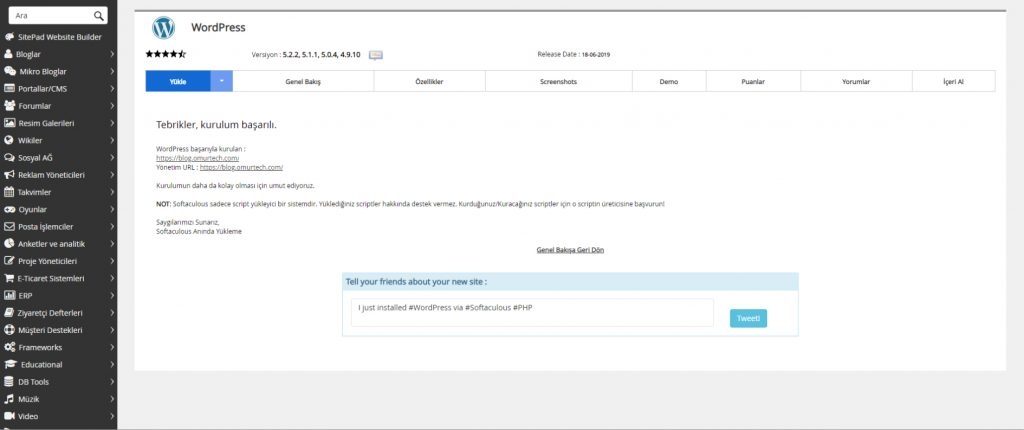The height and width of the screenshot is (430, 1024).
Task: Click the Ara search field
Action: click(57, 16)
